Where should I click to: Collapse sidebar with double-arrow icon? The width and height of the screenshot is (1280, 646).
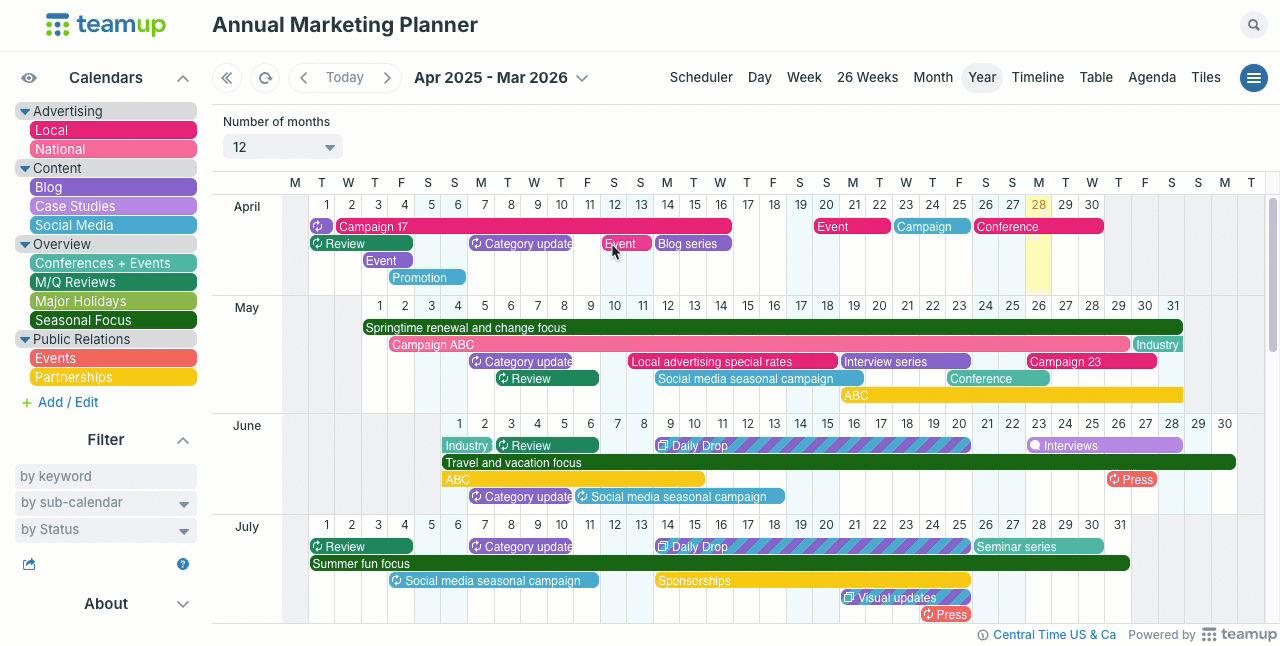point(227,78)
